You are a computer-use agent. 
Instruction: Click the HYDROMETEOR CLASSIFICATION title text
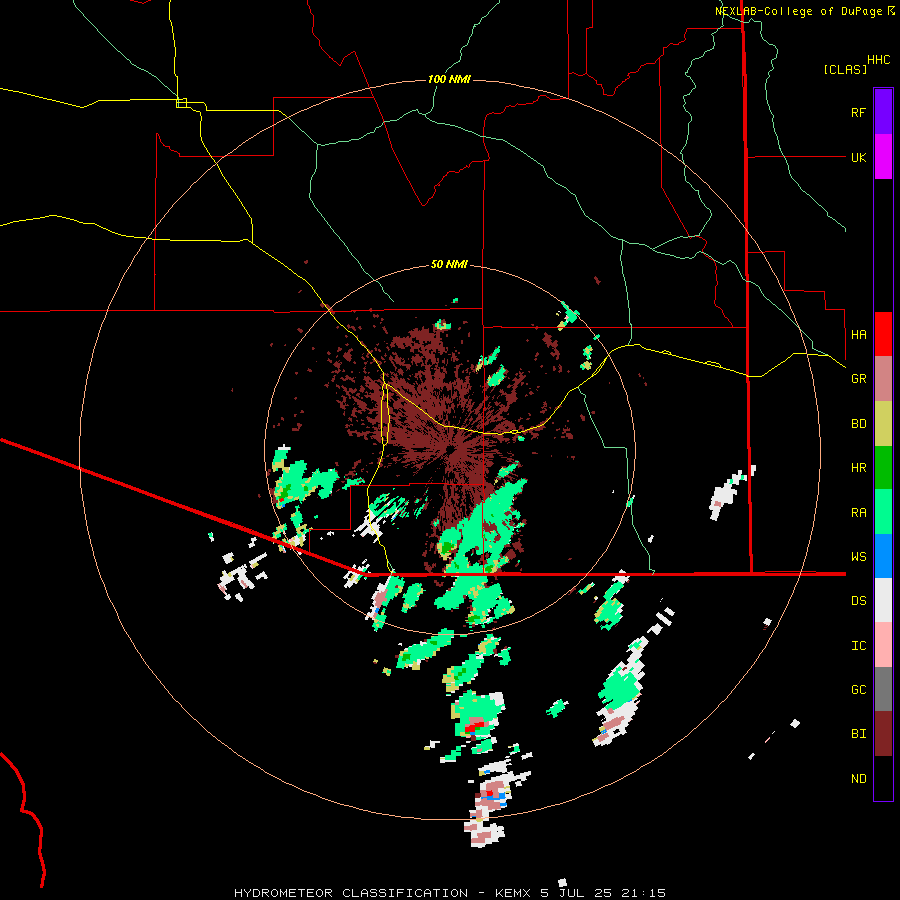coord(351,893)
